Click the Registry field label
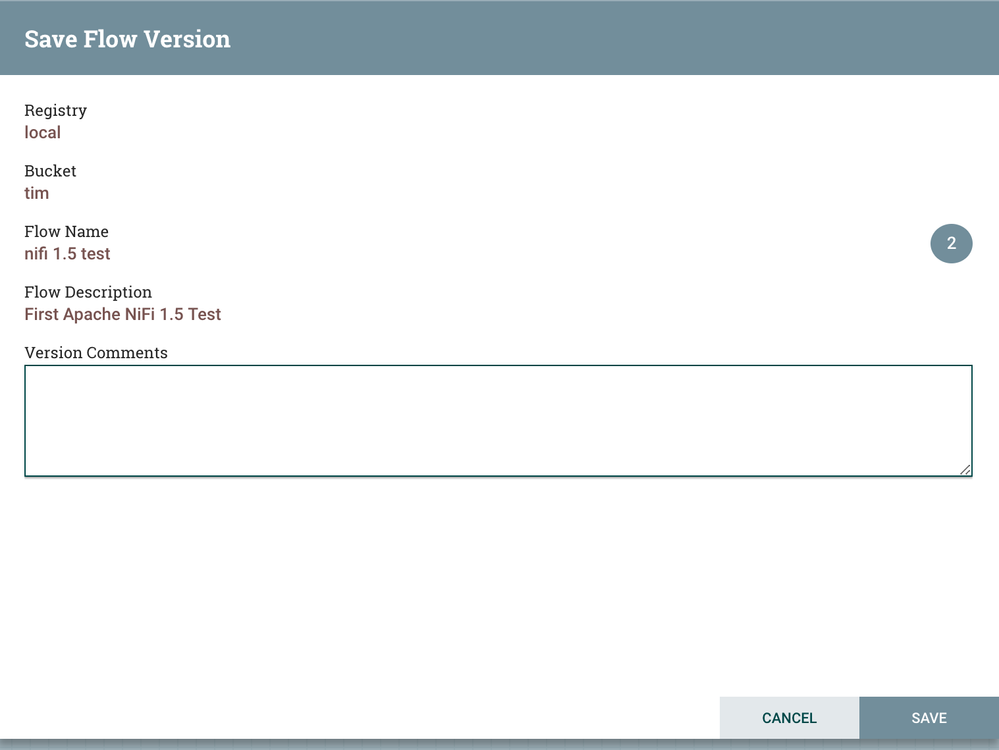This screenshot has height=750, width=999. click(55, 110)
